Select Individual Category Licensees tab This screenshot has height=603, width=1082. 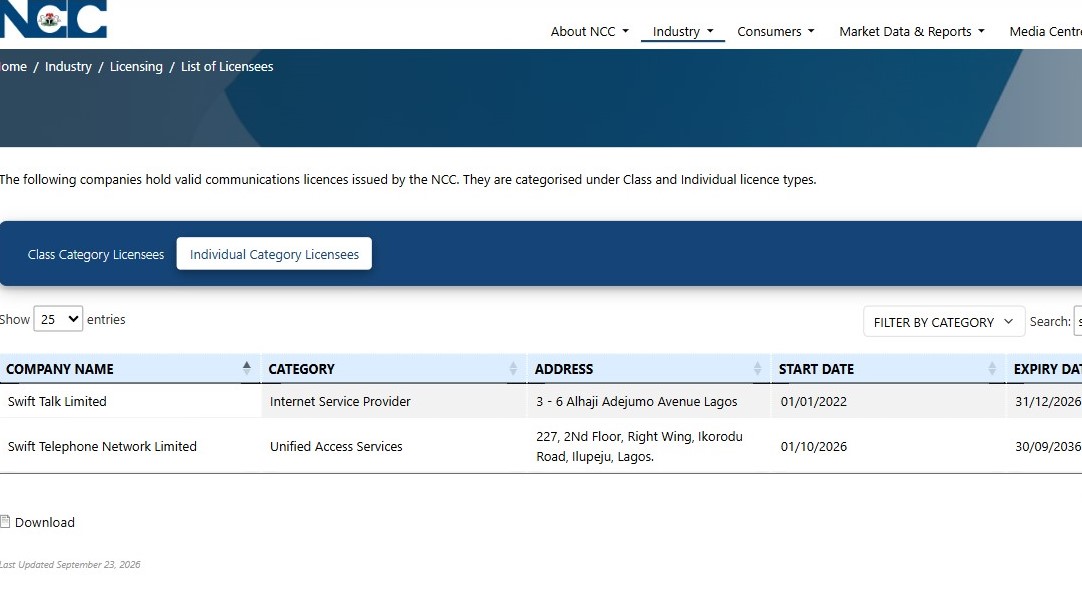[274, 254]
